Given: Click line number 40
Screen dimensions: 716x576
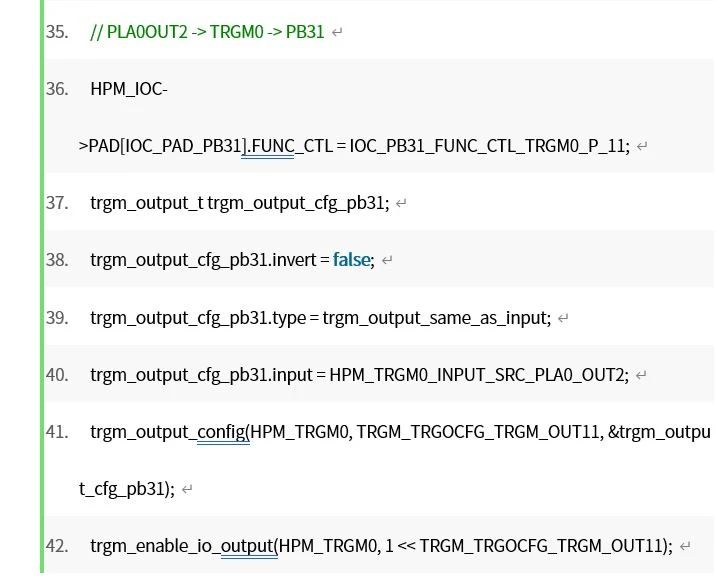Looking at the screenshot, I should click(57, 375).
